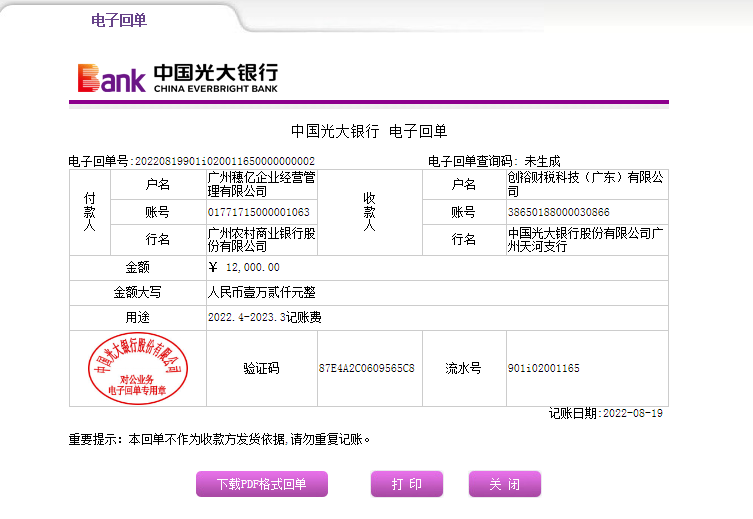This screenshot has height=519, width=753.
Task: Close the receipt with 关闭 button
Action: click(x=505, y=484)
